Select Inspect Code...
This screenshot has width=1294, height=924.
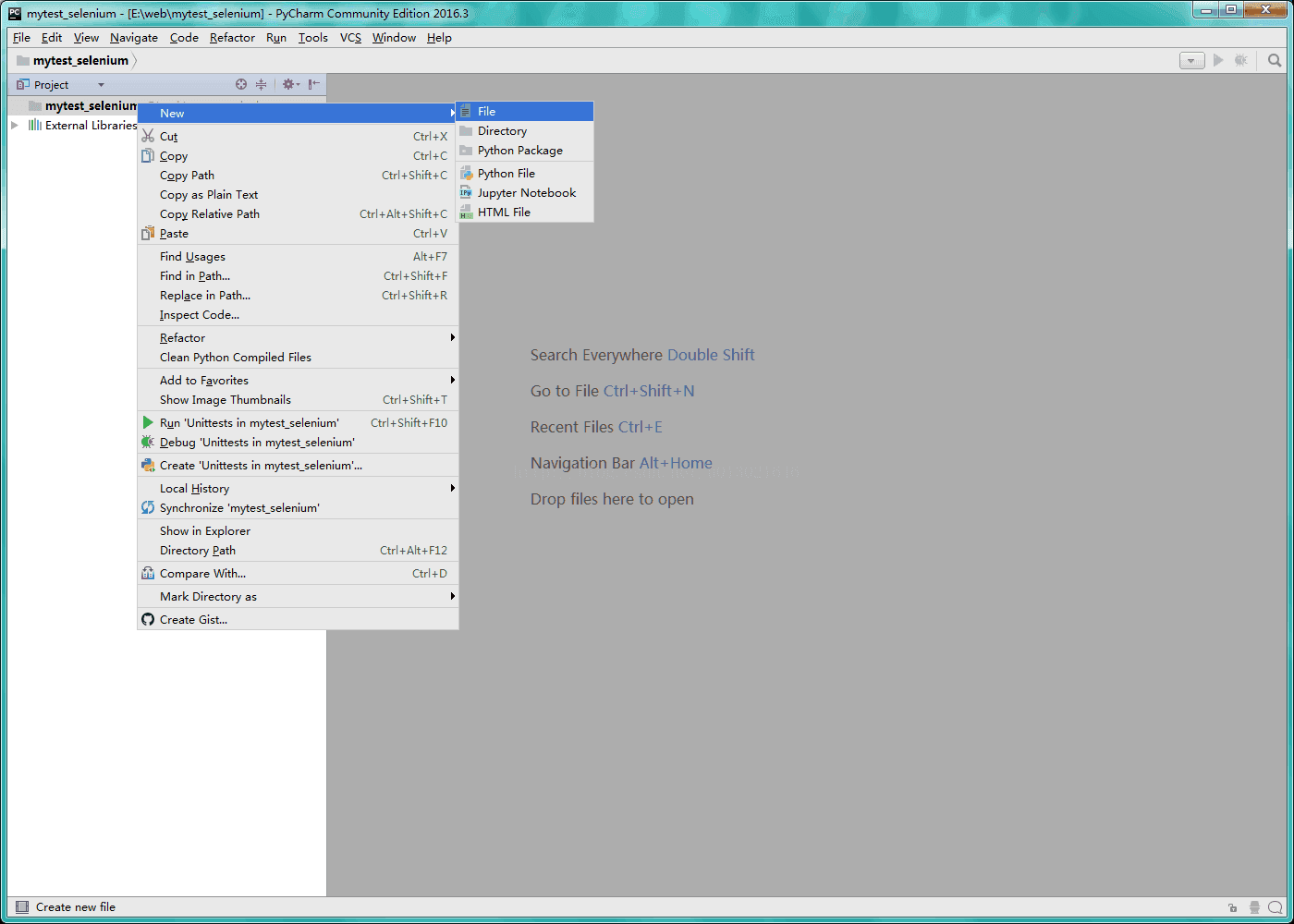click(298, 314)
